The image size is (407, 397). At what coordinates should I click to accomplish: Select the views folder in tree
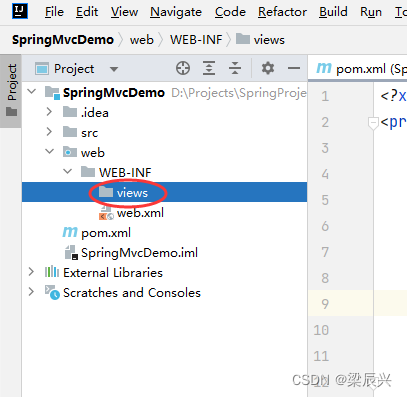tap(164, 192)
